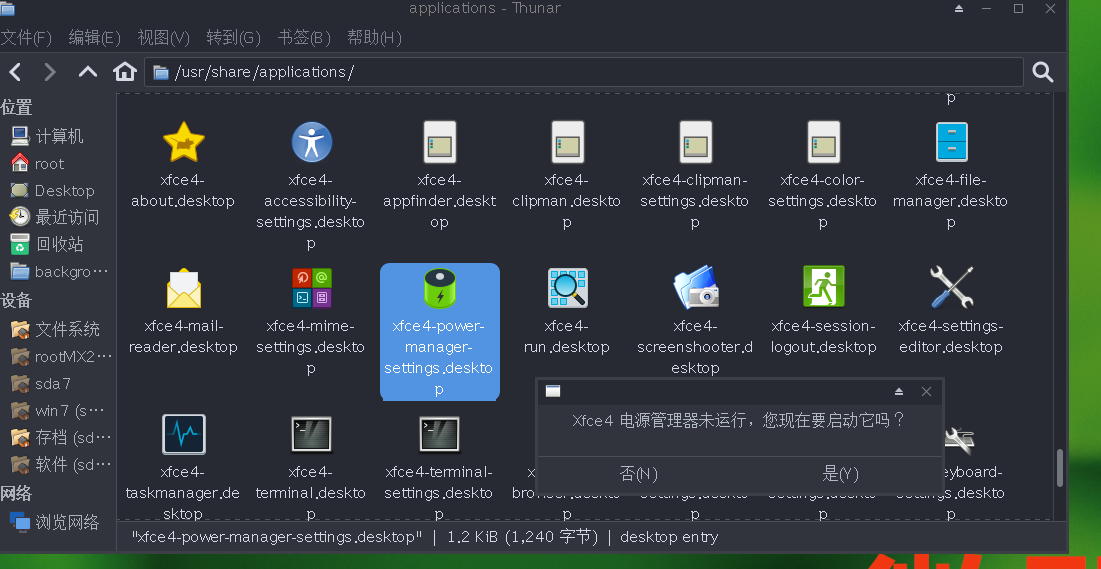Image resolution: width=1101 pixels, height=569 pixels.
Task: Select the xfce4-appfinder.desktop icon
Action: [x=440, y=142]
